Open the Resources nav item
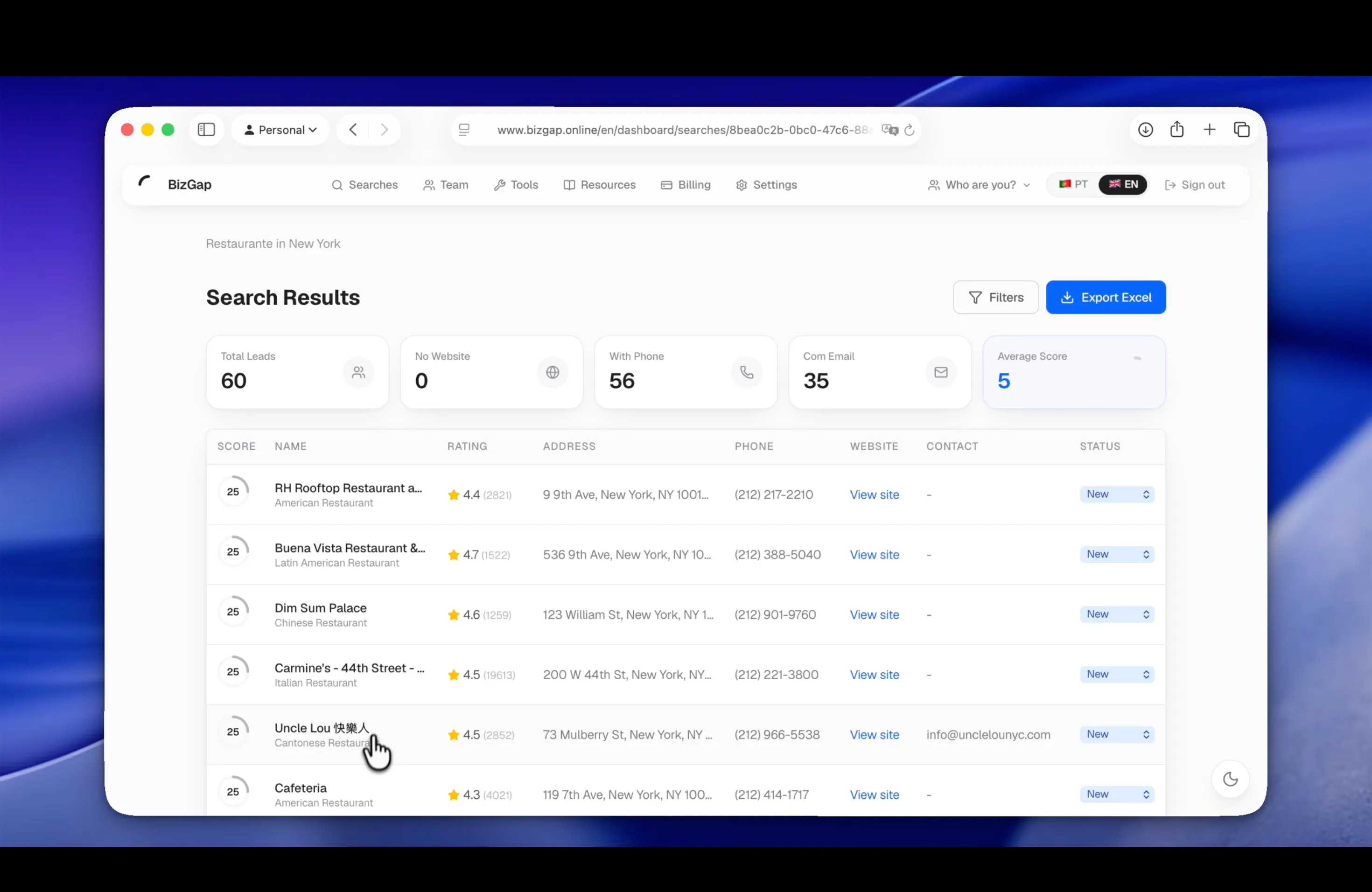This screenshot has width=1372, height=892. tap(600, 185)
